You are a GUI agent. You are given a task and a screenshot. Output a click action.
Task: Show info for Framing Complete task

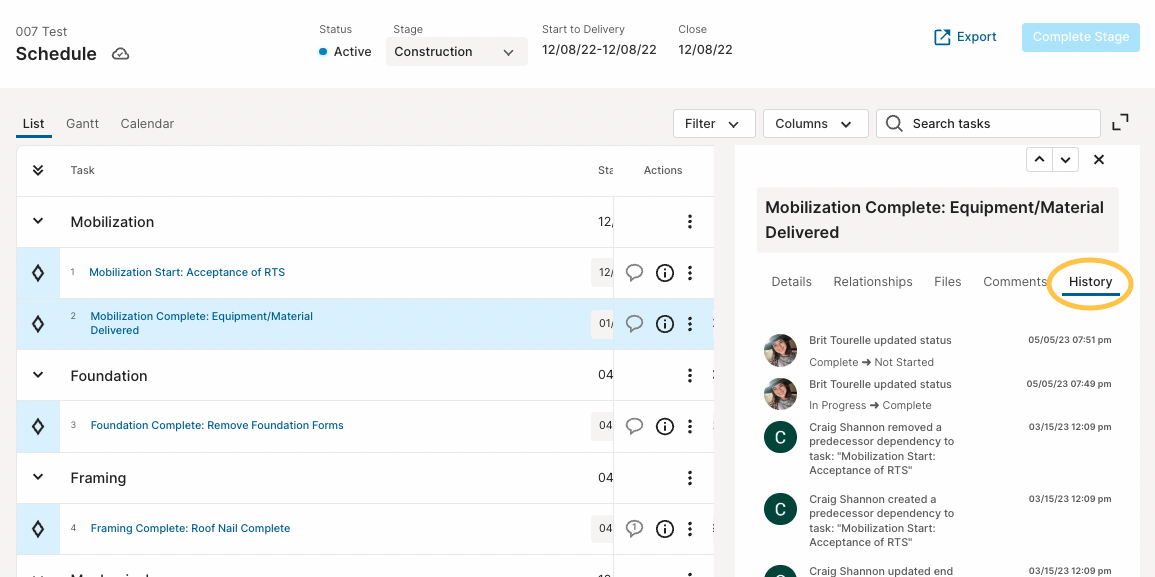664,528
